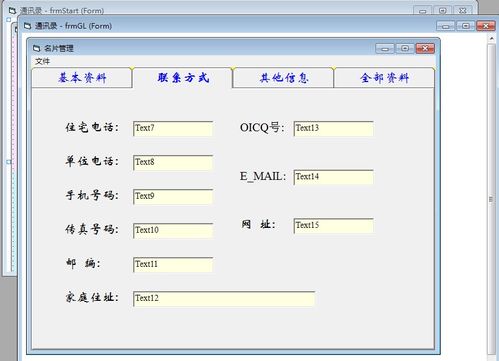This screenshot has width=499, height=361.
Task: Maximize the frmGL designer window
Action: click(466, 26)
